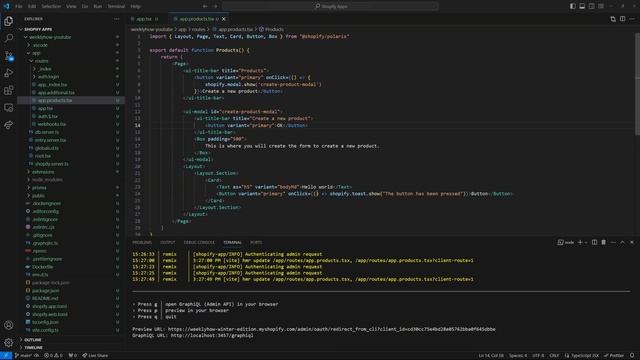Open the Remote Explorer view

(x=9, y=108)
